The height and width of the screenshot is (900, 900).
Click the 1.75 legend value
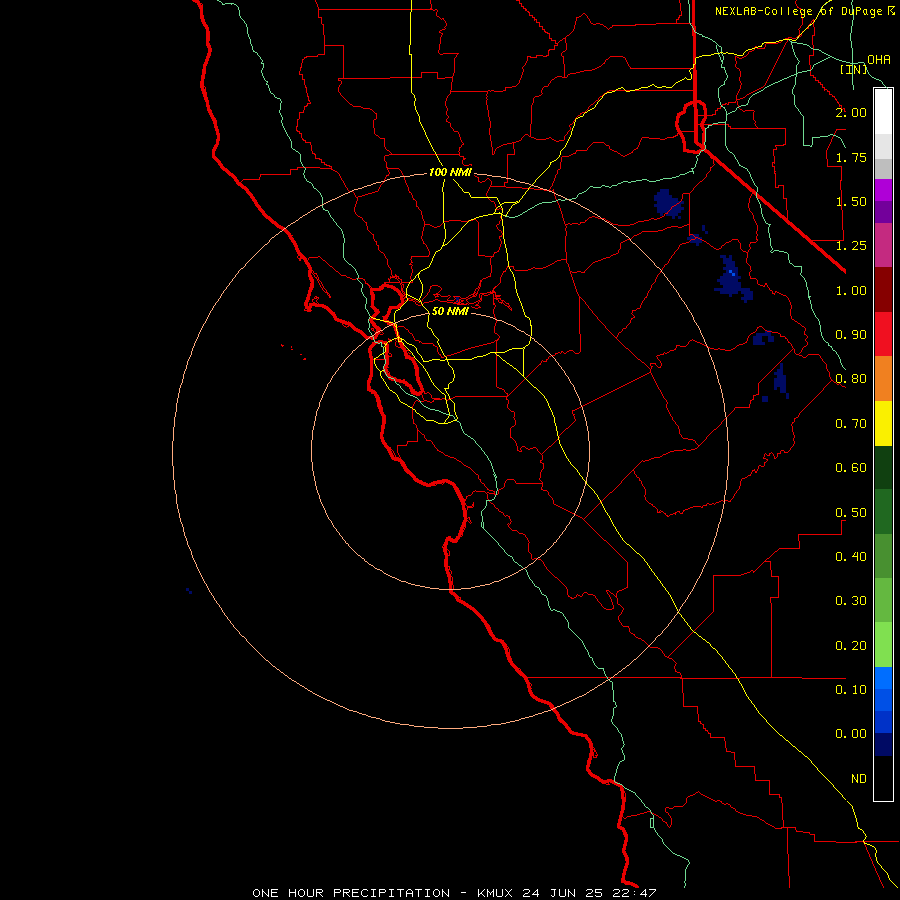[851, 157]
